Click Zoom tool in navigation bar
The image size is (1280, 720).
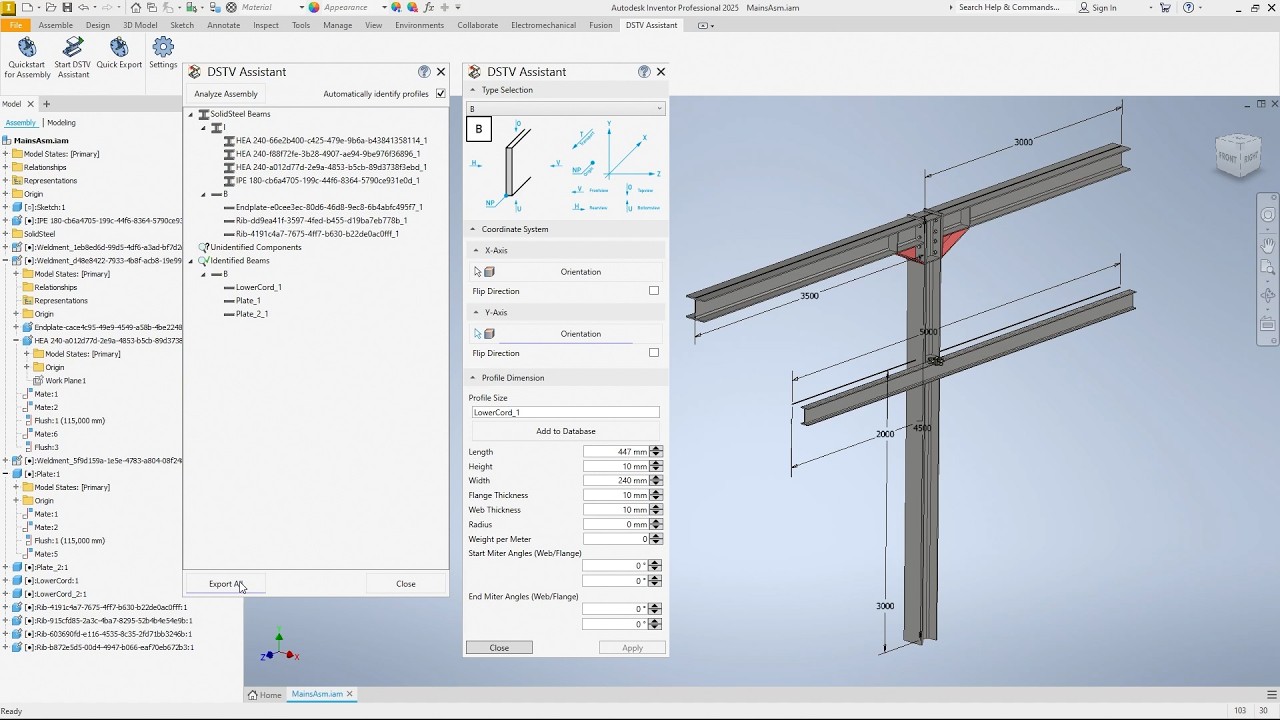(x=1268, y=267)
